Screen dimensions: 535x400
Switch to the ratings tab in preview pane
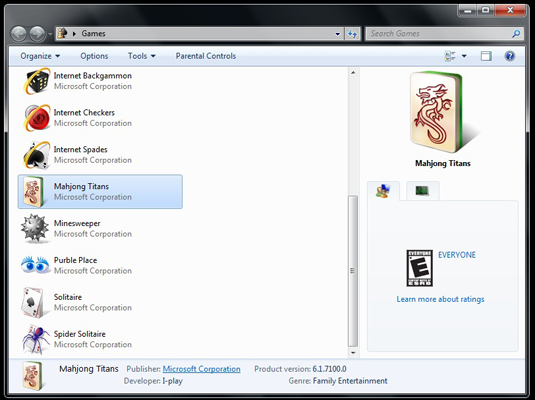(x=383, y=191)
